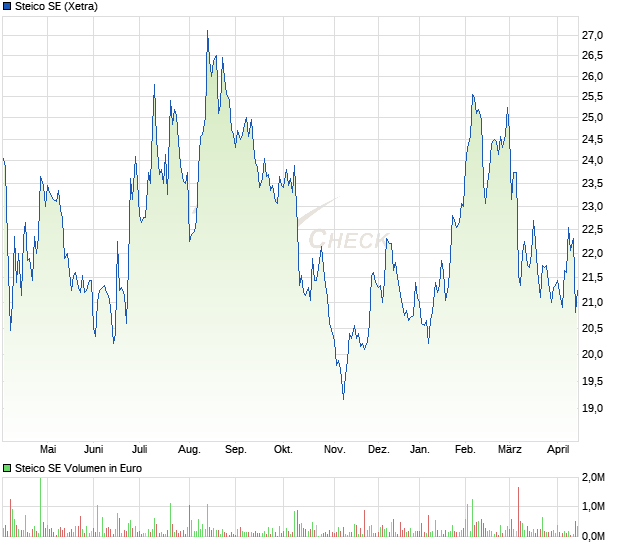
Task: Click the 20,5 price axis value
Action: (x=592, y=328)
